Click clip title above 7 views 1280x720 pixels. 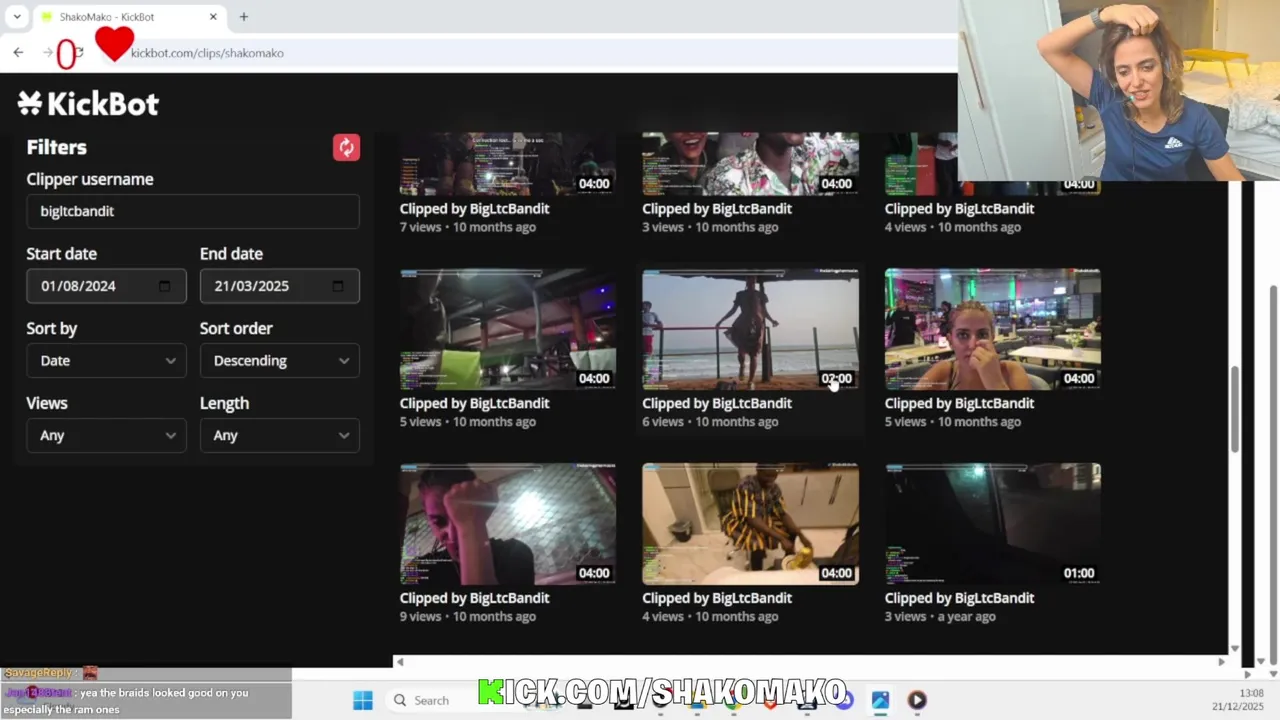pyautogui.click(x=474, y=209)
